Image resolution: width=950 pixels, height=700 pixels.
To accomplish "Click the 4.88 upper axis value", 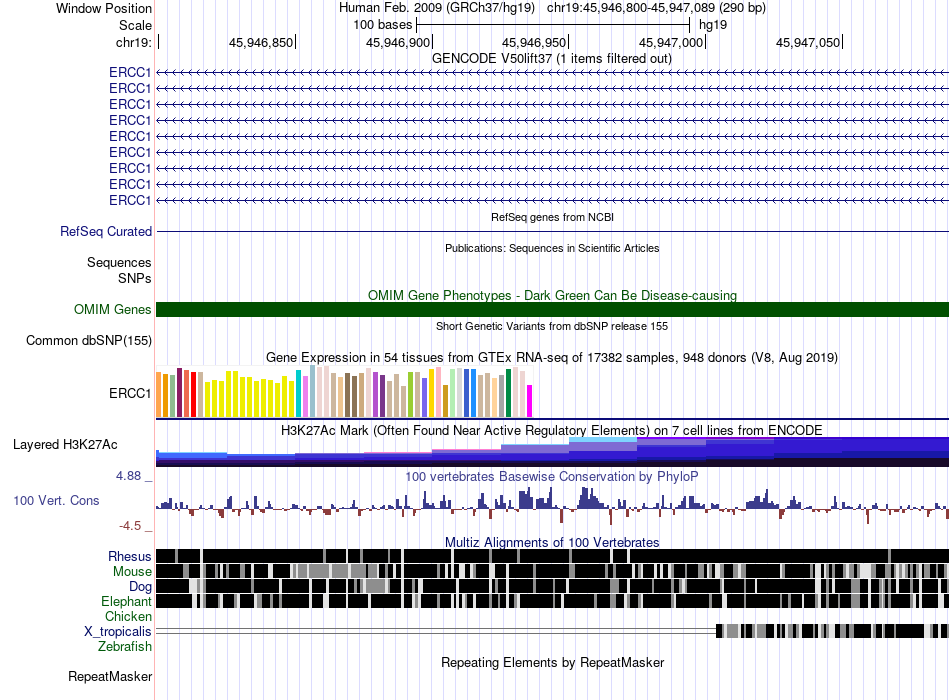I will pyautogui.click(x=128, y=476).
